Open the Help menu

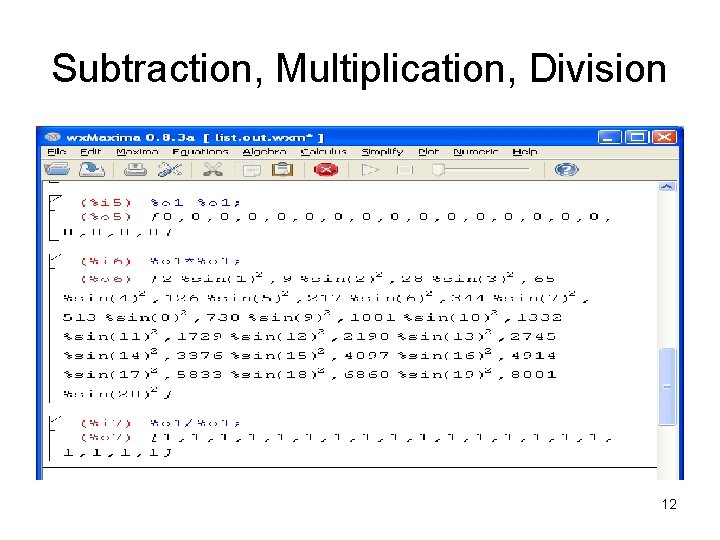coord(525,152)
